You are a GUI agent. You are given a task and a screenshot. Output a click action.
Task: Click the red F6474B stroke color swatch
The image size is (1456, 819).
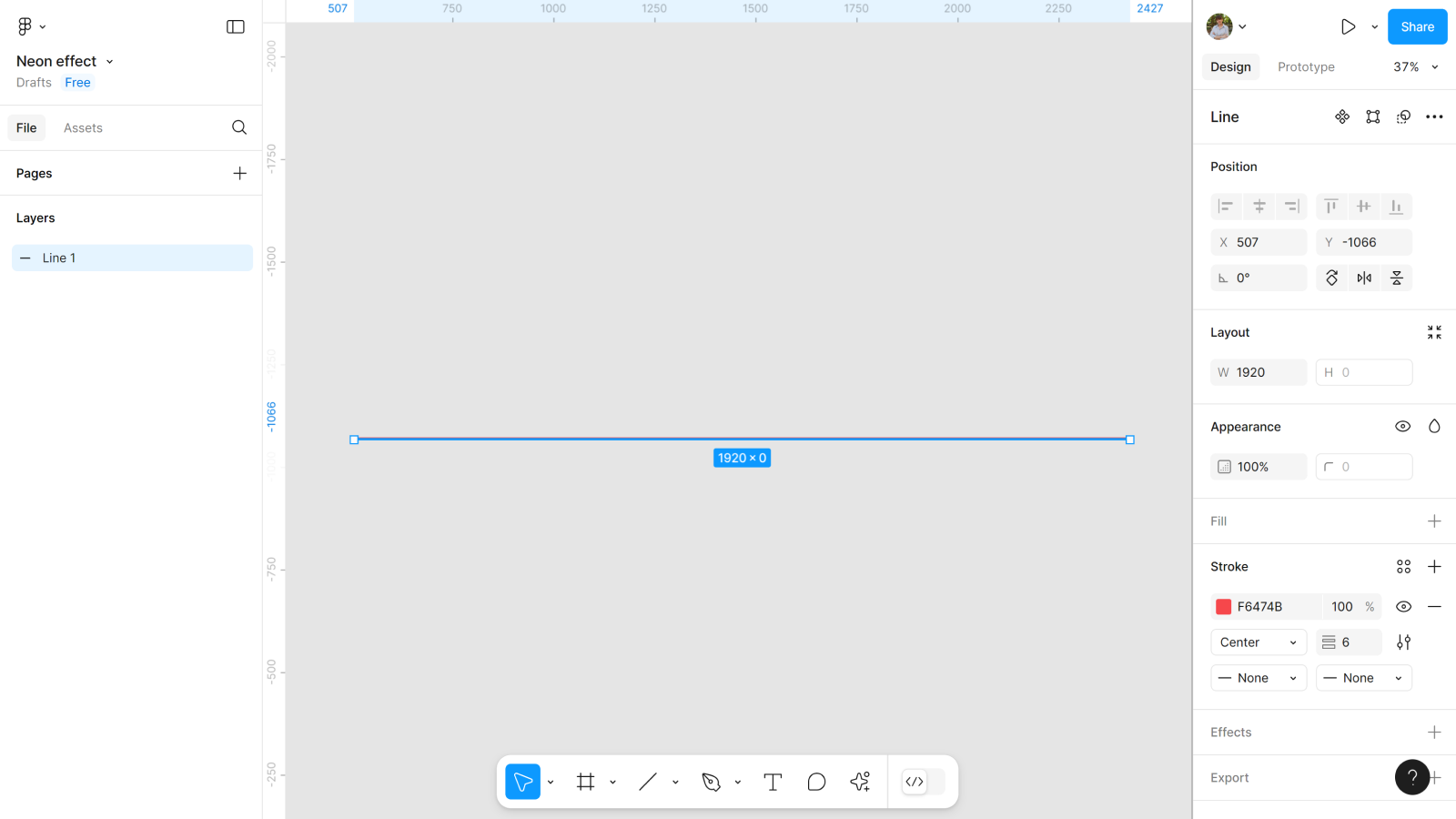[x=1224, y=607]
